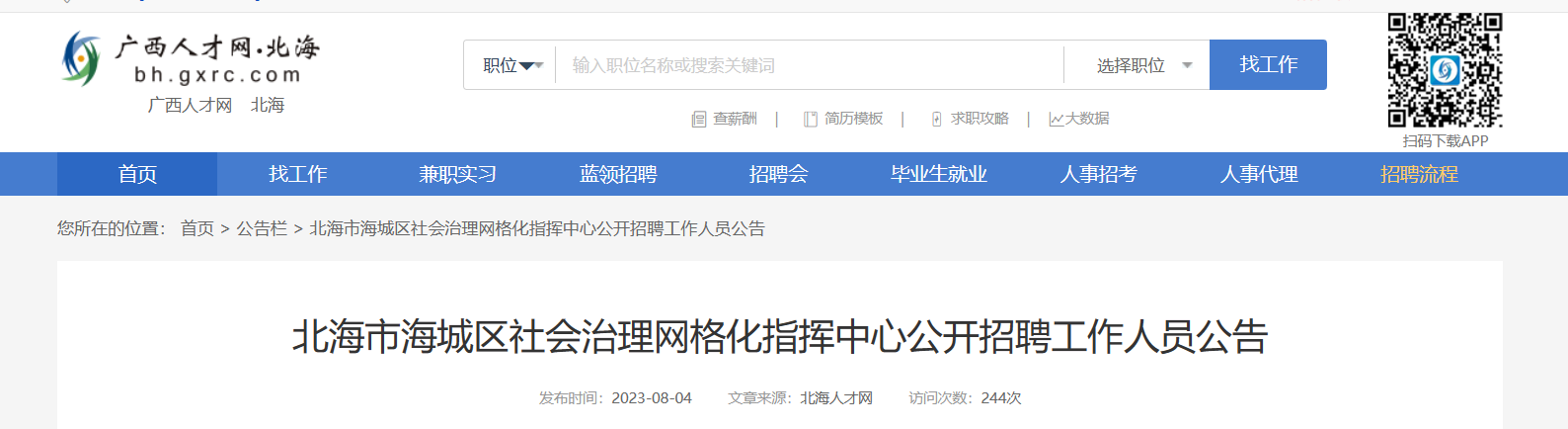Screen dimensions: 1568x429
Task: Click the 找工作 search button
Action: click(1268, 64)
